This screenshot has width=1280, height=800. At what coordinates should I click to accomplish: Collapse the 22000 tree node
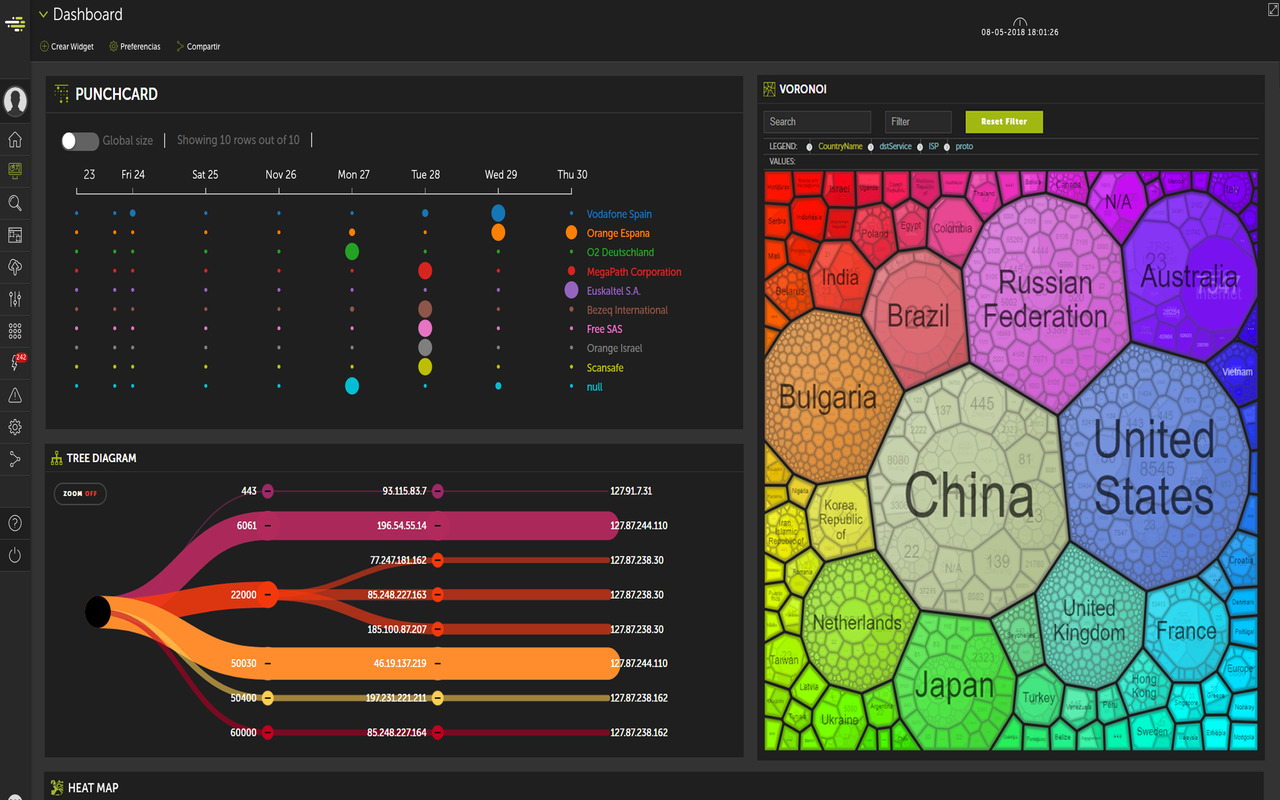(x=267, y=595)
